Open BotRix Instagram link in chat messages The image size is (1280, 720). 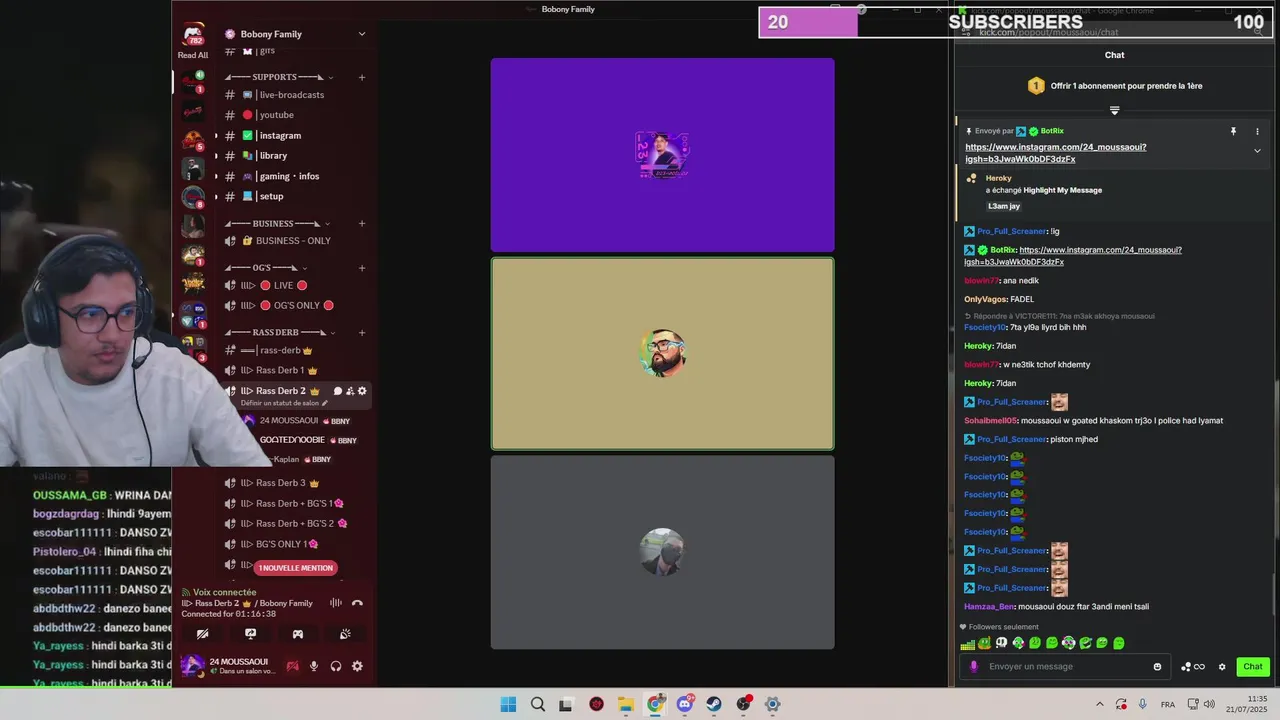coord(1073,256)
